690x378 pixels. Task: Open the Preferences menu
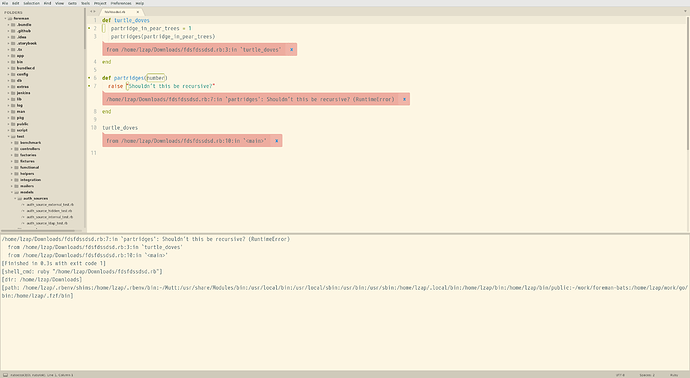point(121,3)
